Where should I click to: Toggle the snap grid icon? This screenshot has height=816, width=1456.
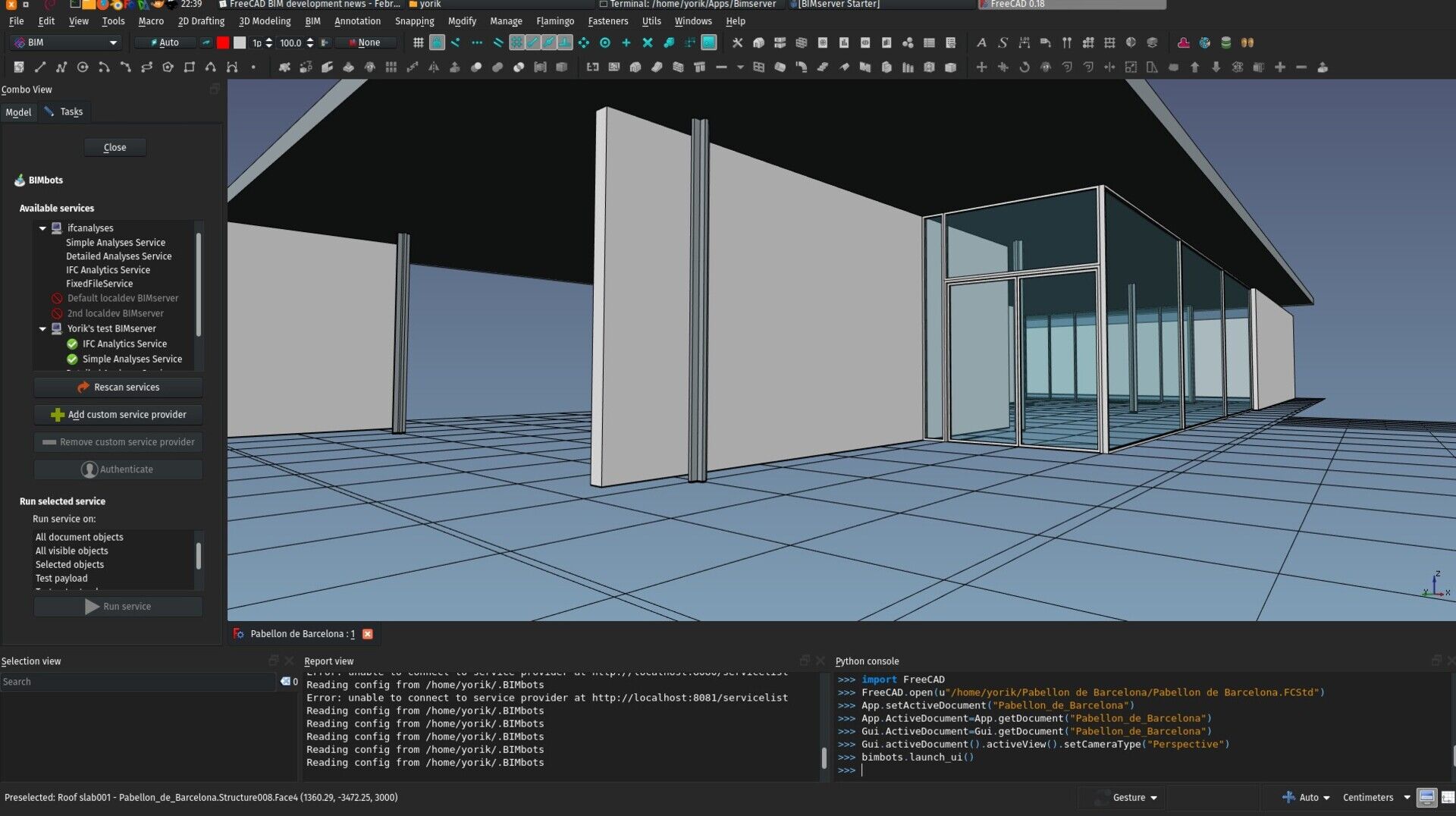pos(418,43)
